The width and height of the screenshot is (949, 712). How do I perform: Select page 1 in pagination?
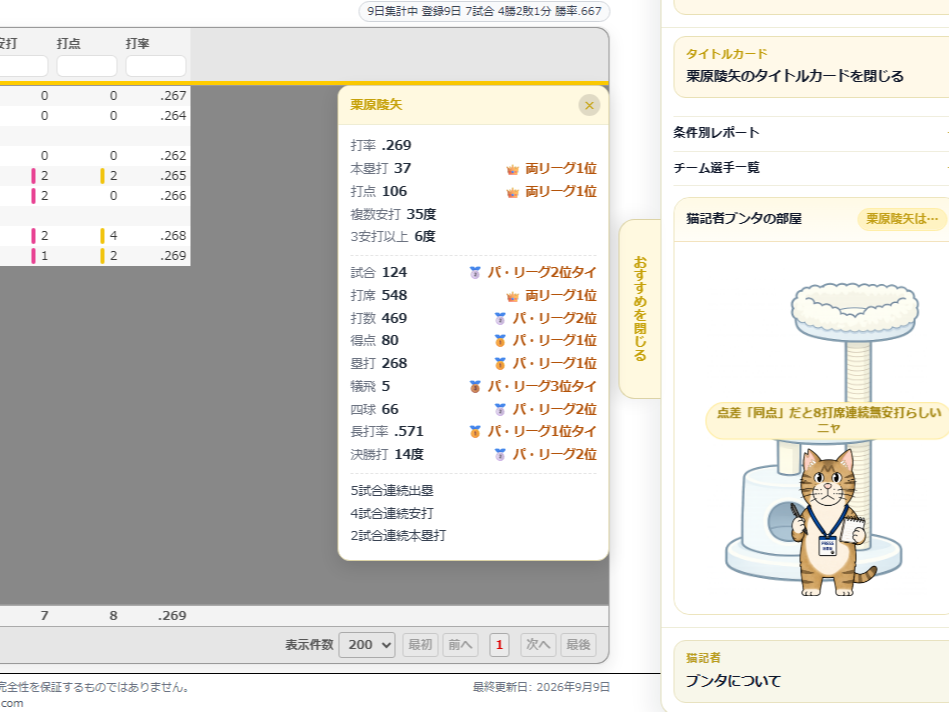pyautogui.click(x=499, y=645)
